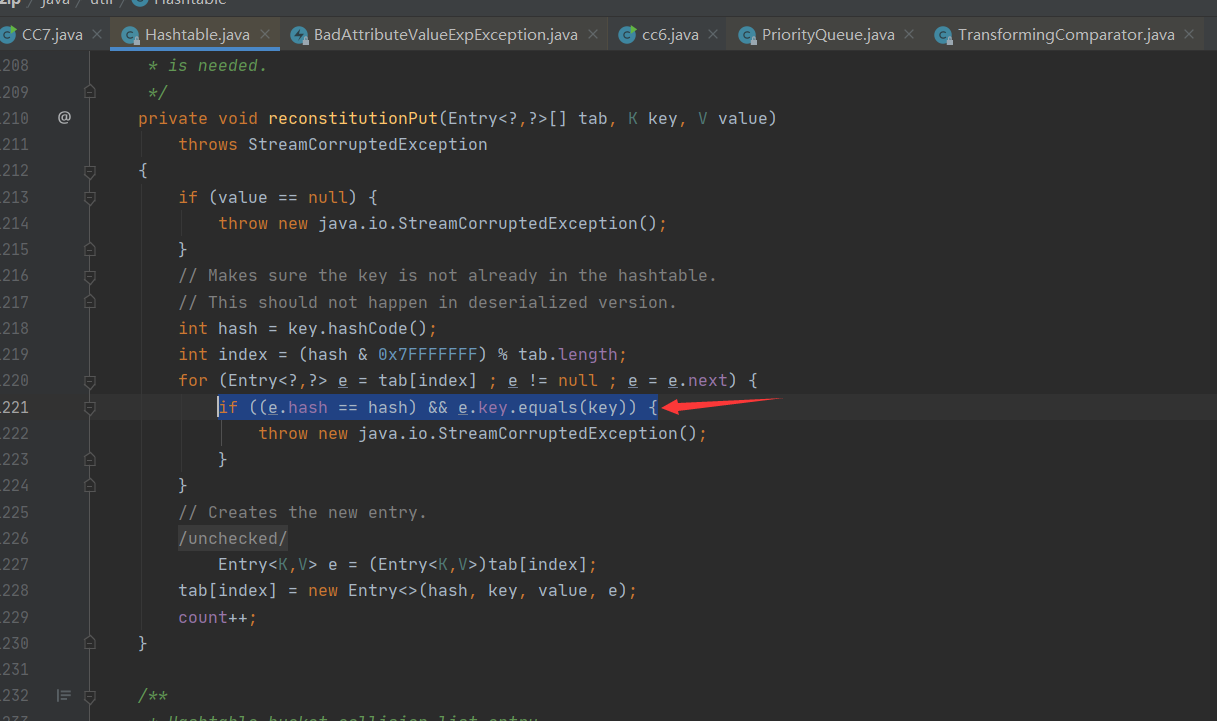Collapse the method body at line 212
This screenshot has width=1217, height=721.
pos(90,171)
